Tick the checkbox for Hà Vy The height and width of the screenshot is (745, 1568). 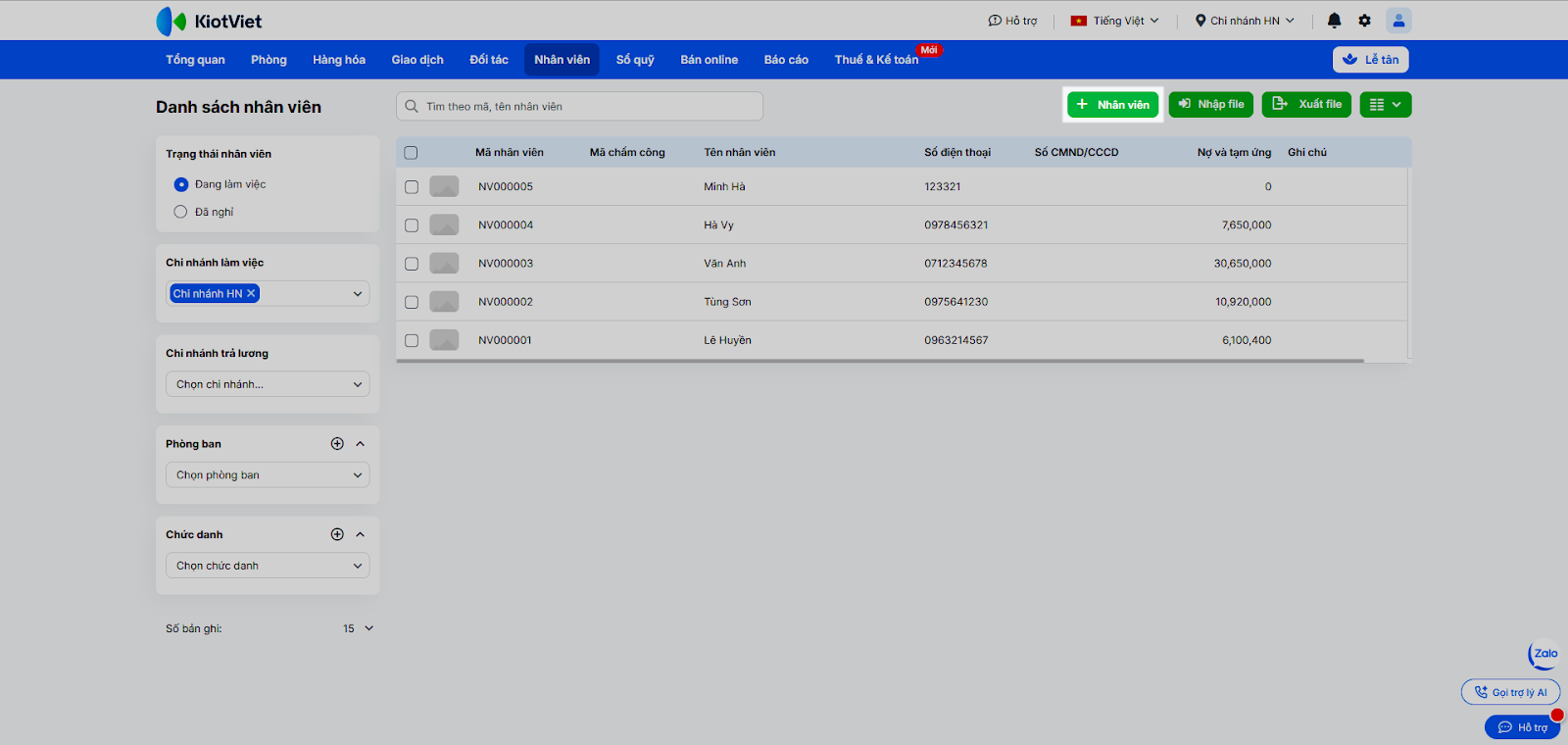pyautogui.click(x=412, y=225)
